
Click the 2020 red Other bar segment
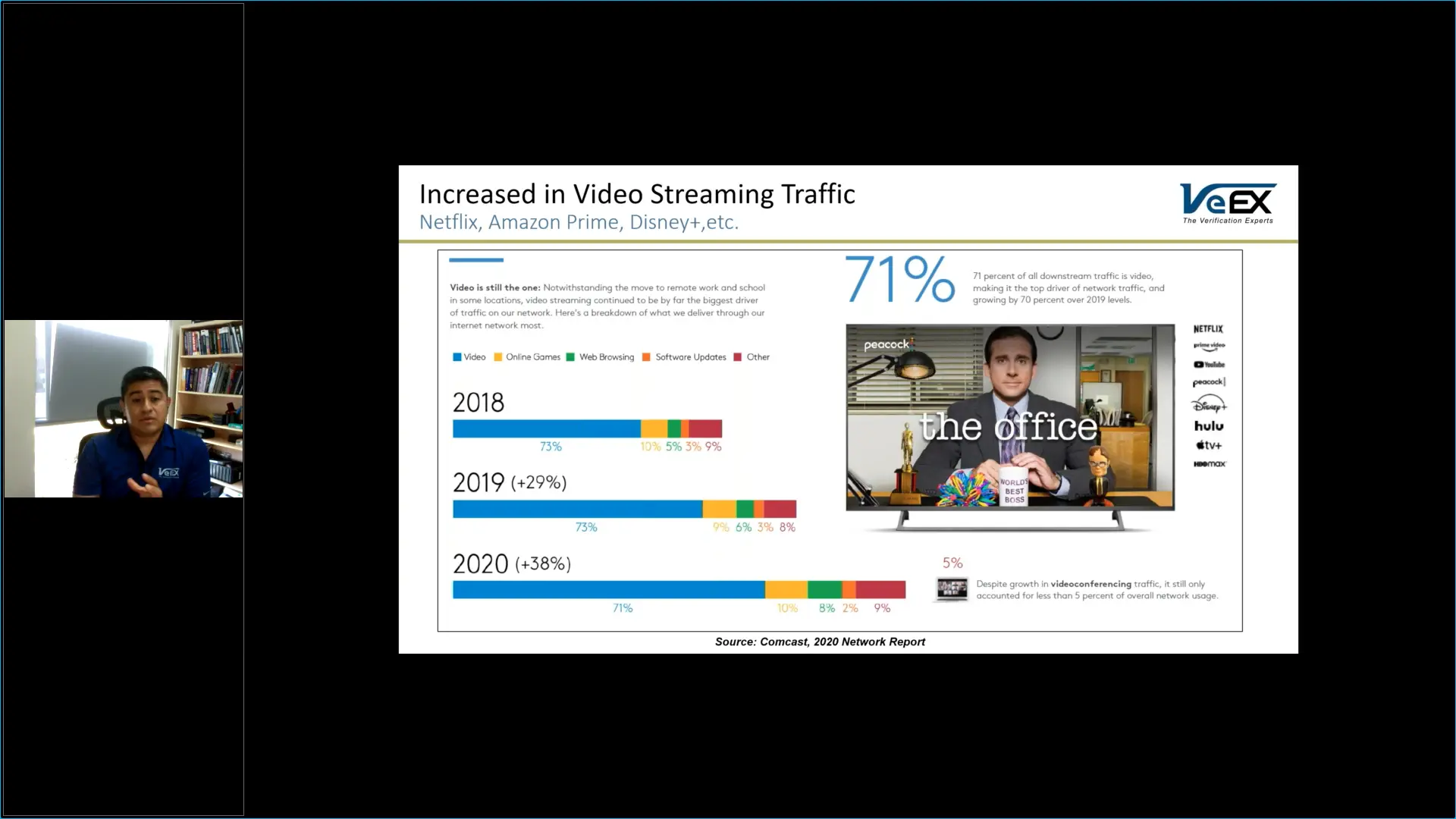tap(880, 589)
